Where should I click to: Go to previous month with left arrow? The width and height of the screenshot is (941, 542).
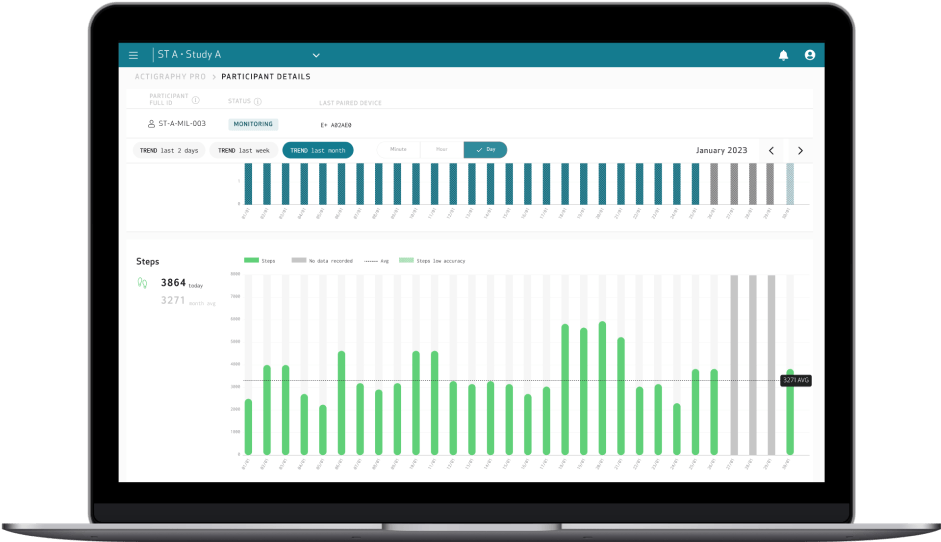tap(771, 150)
